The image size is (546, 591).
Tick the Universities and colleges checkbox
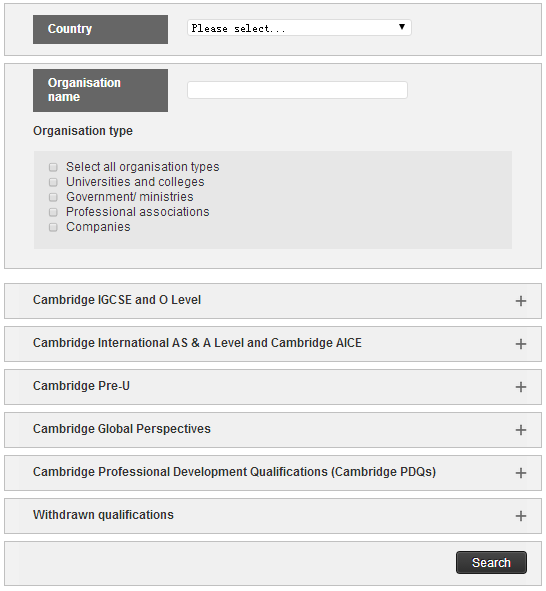[53, 182]
